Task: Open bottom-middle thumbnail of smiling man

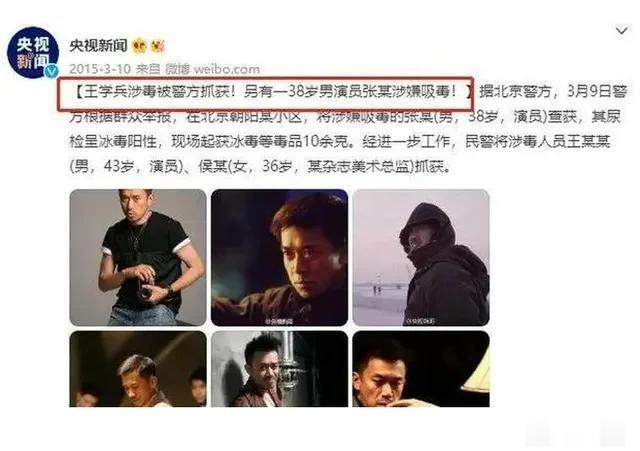Action: [280, 369]
